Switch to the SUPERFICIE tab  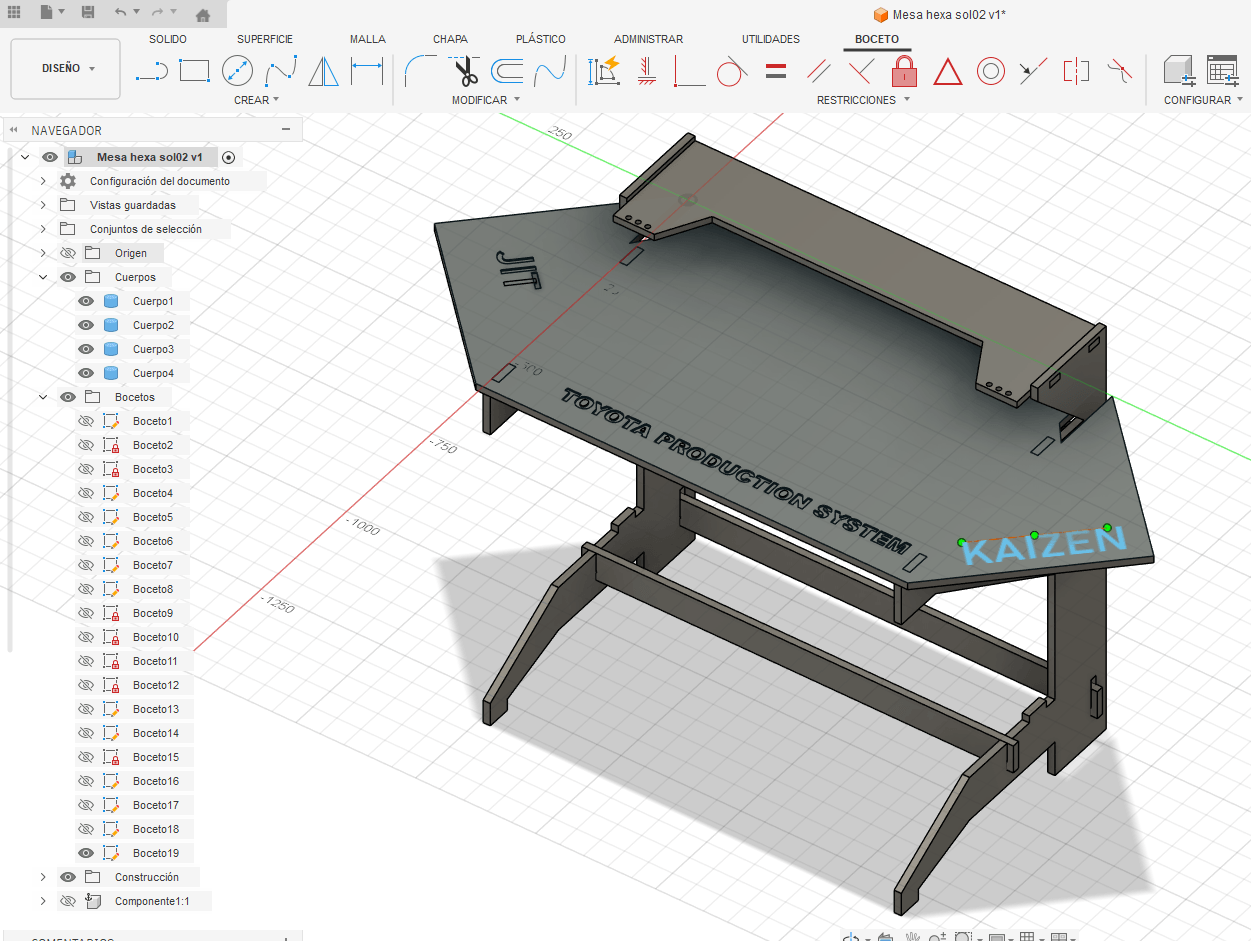coord(265,39)
